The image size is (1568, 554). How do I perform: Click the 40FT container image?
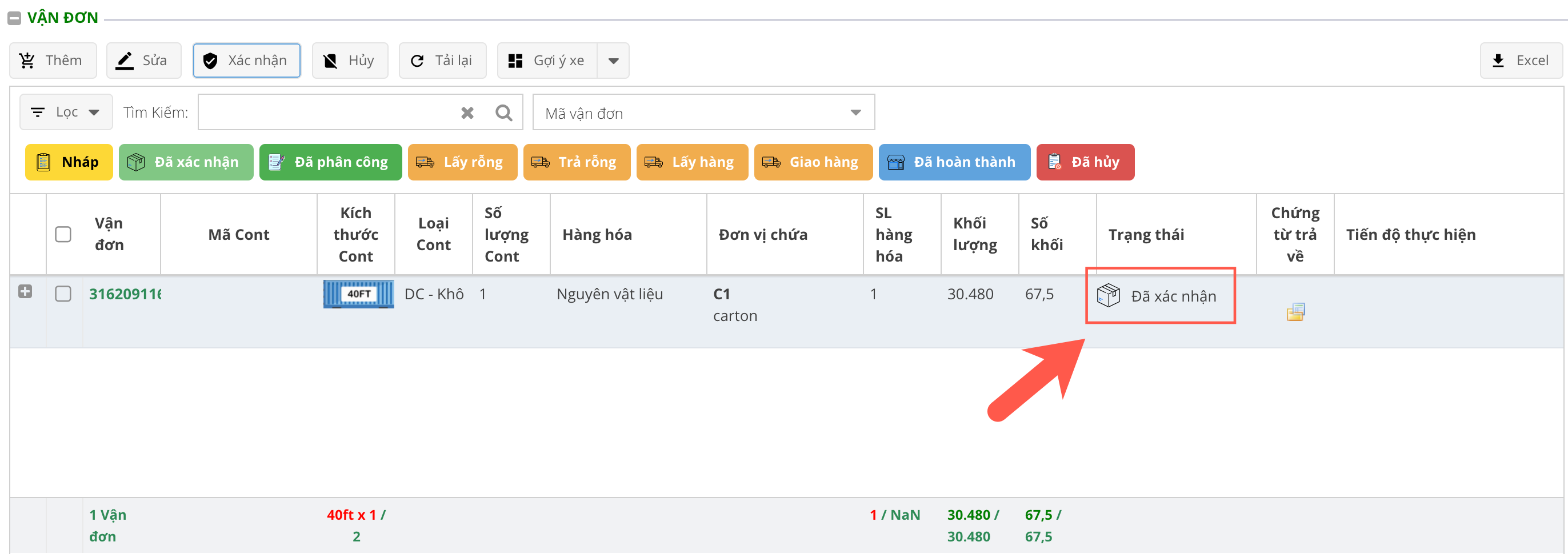point(358,294)
